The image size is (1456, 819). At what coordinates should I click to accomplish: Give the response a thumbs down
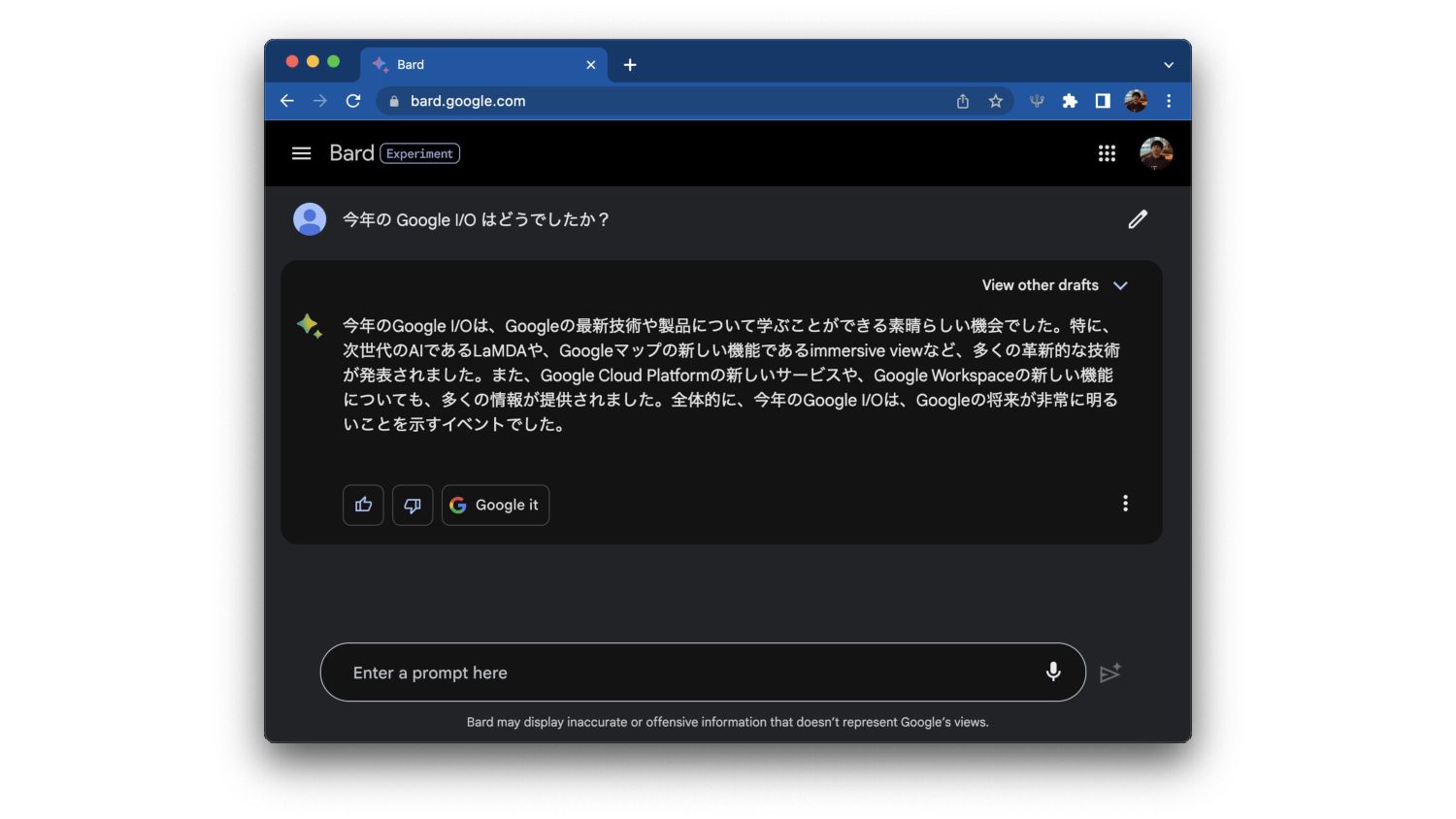click(413, 505)
